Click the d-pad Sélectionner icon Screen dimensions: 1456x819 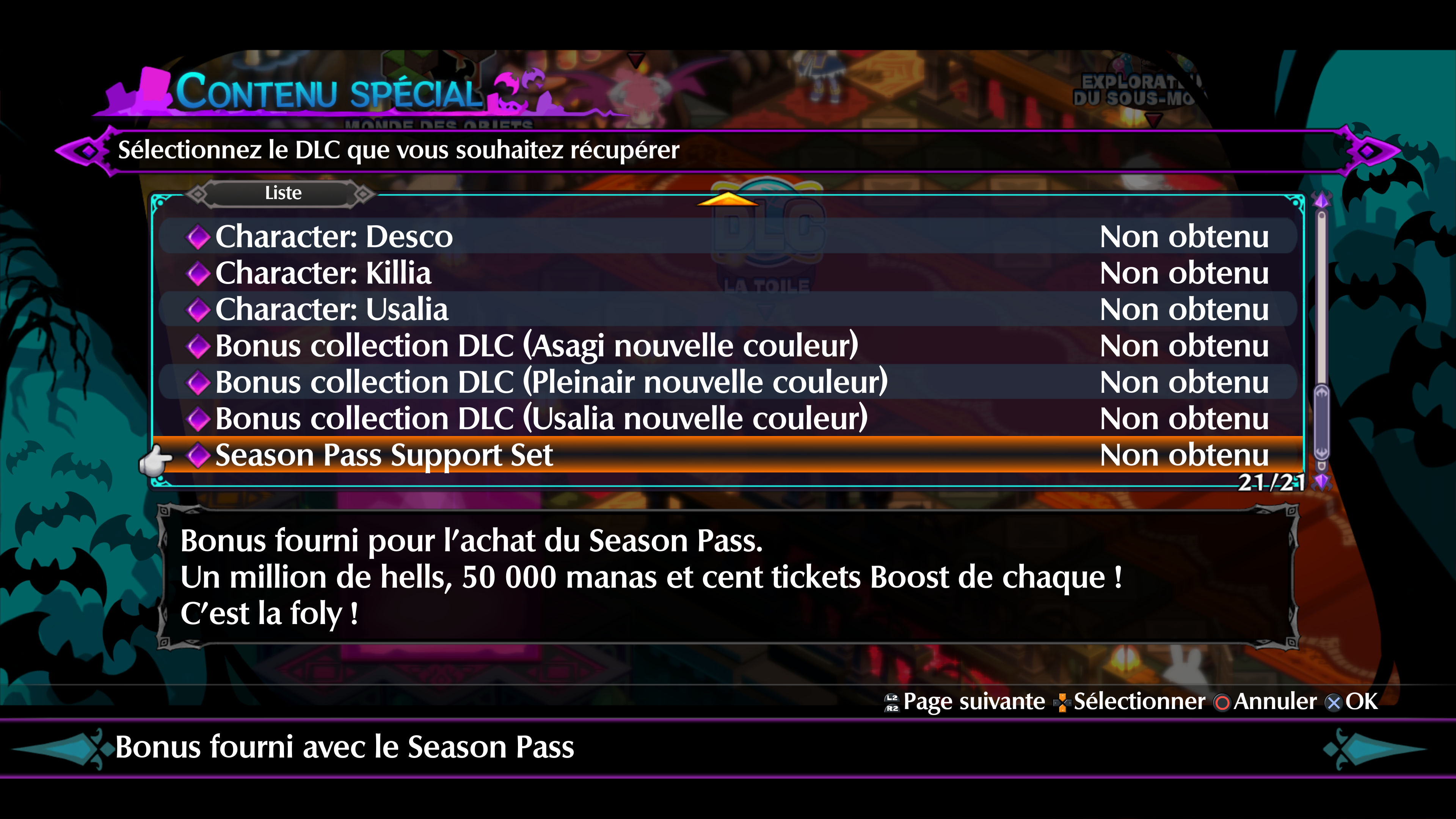click(x=1062, y=703)
